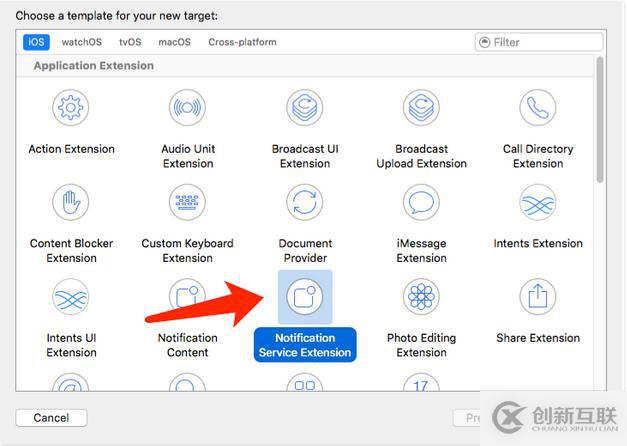Click the Custom Keyboard Extension label
This screenshot has height=446, width=627.
coord(187,250)
